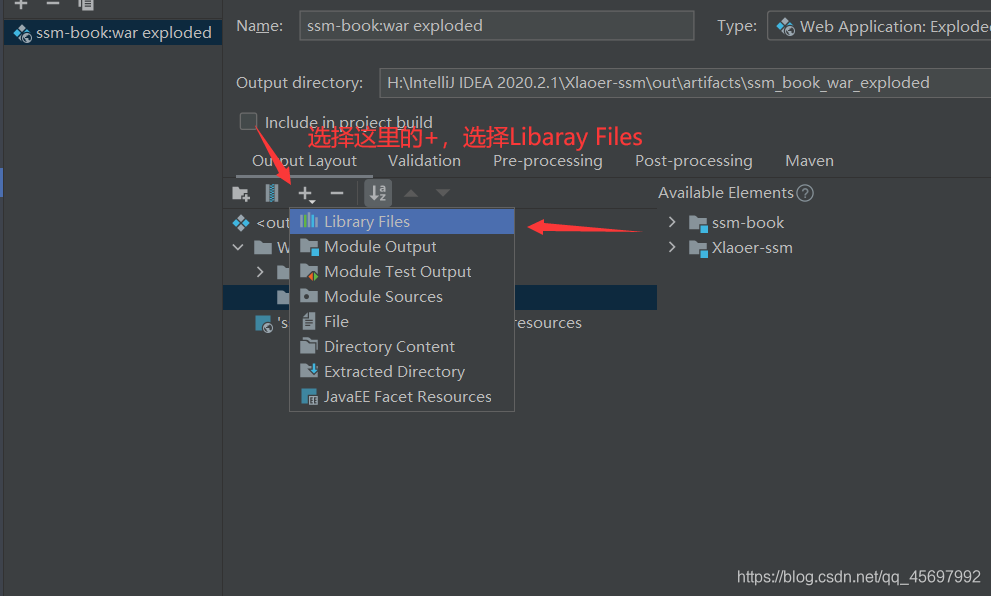Image resolution: width=991 pixels, height=596 pixels.
Task: Select ssm-book module in Available Elements
Action: pos(748,222)
